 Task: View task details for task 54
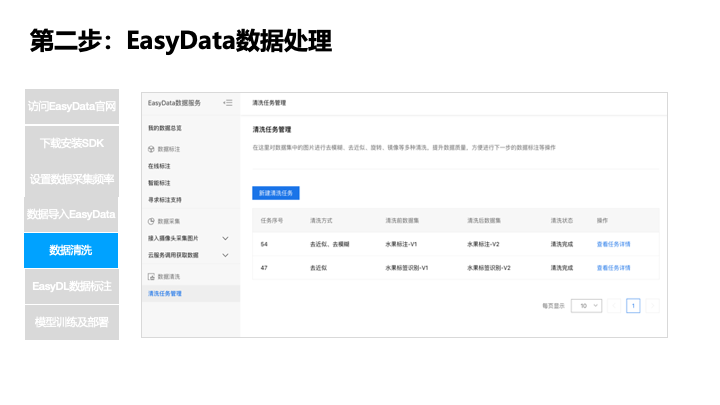[x=613, y=244]
